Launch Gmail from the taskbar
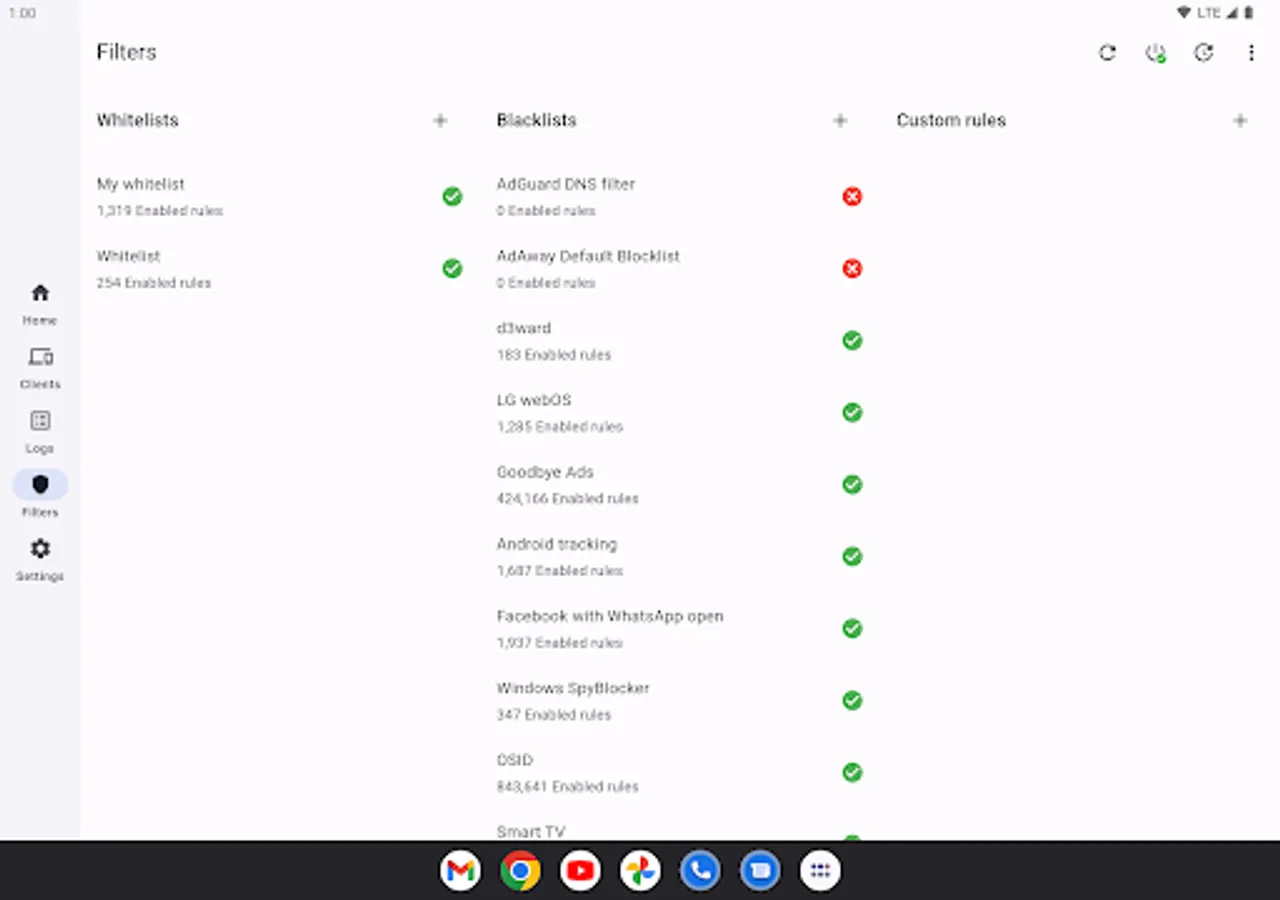 coord(460,871)
